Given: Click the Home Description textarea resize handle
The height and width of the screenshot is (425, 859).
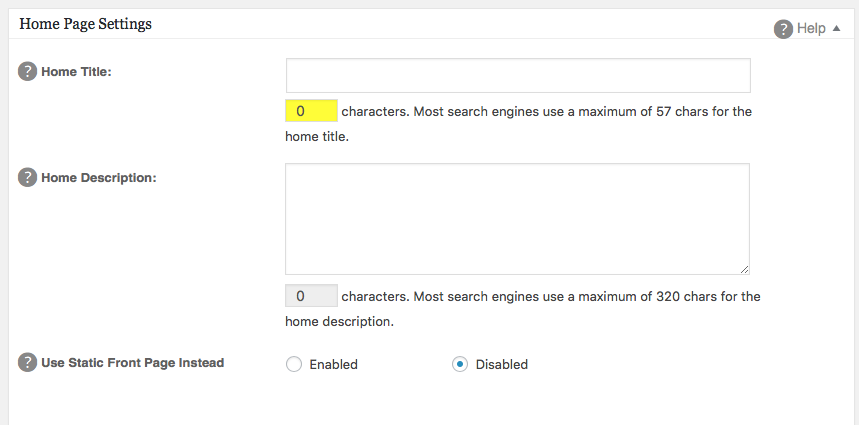Looking at the screenshot, I should coord(744,269).
